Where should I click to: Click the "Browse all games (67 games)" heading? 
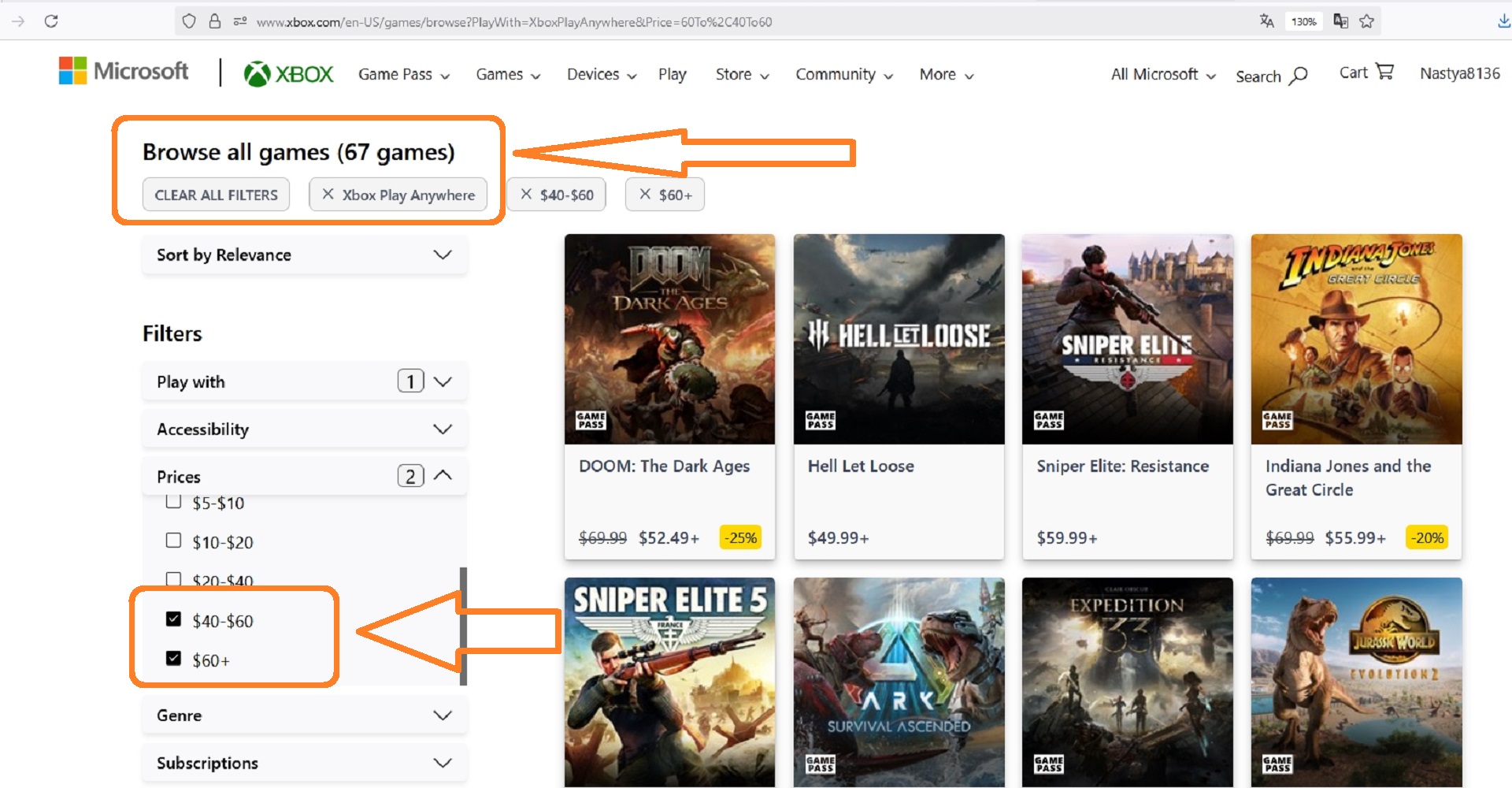point(298,151)
